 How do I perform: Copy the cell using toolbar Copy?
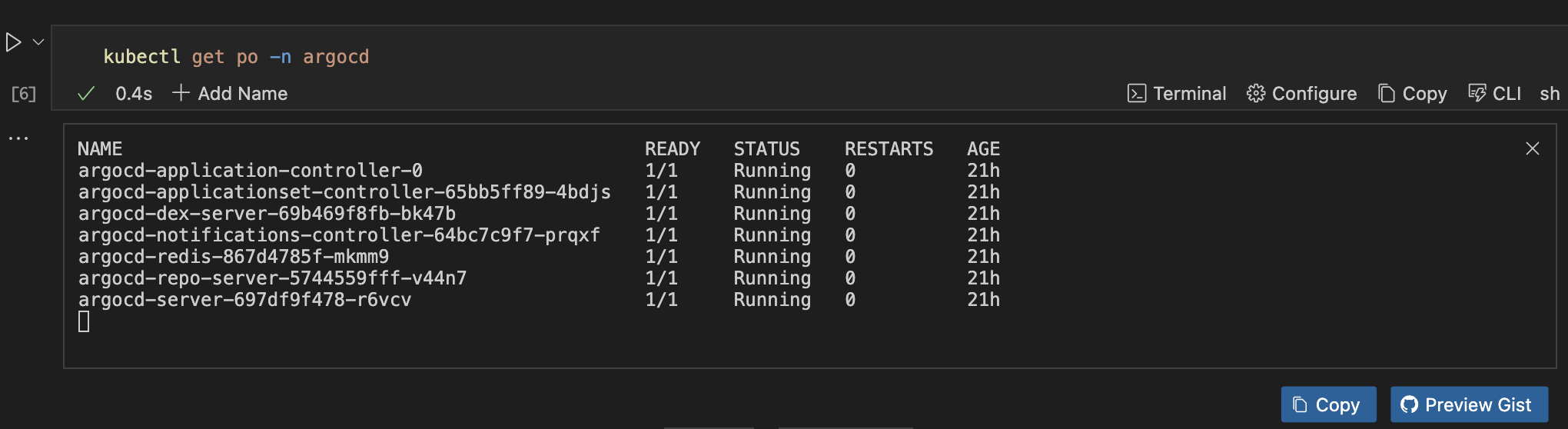(1413, 94)
